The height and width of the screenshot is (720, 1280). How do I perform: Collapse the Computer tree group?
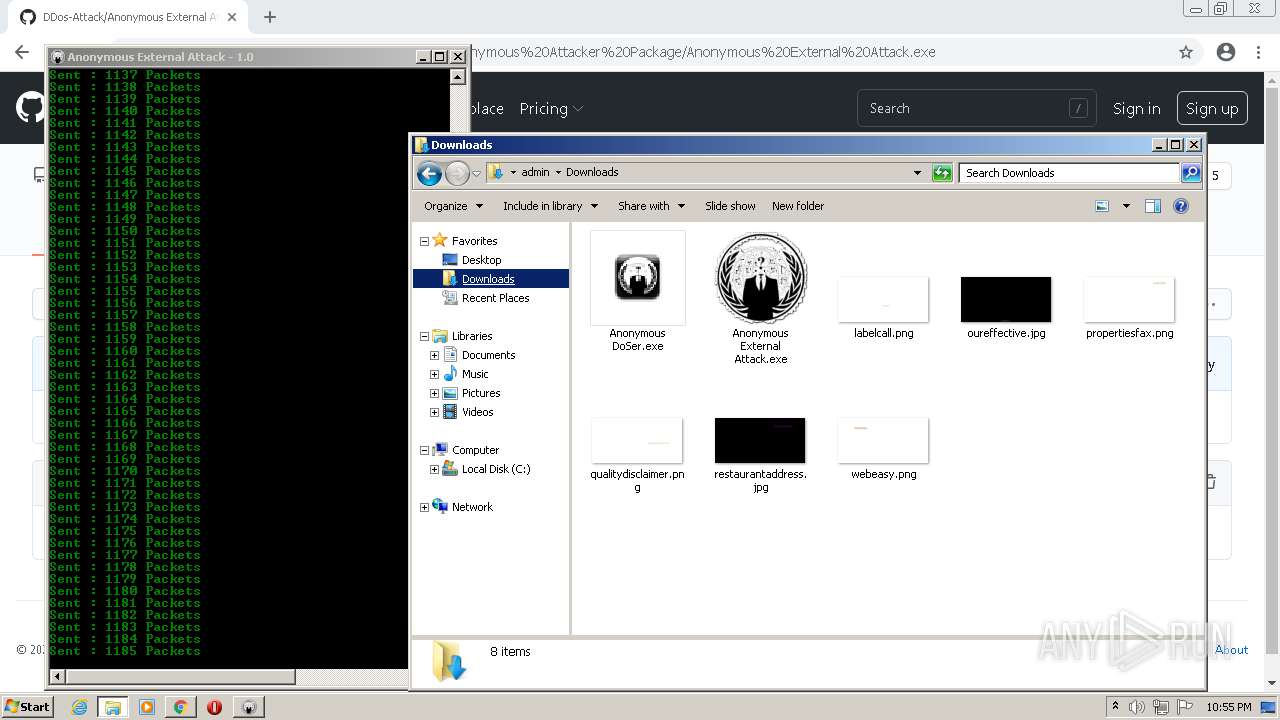click(x=424, y=450)
